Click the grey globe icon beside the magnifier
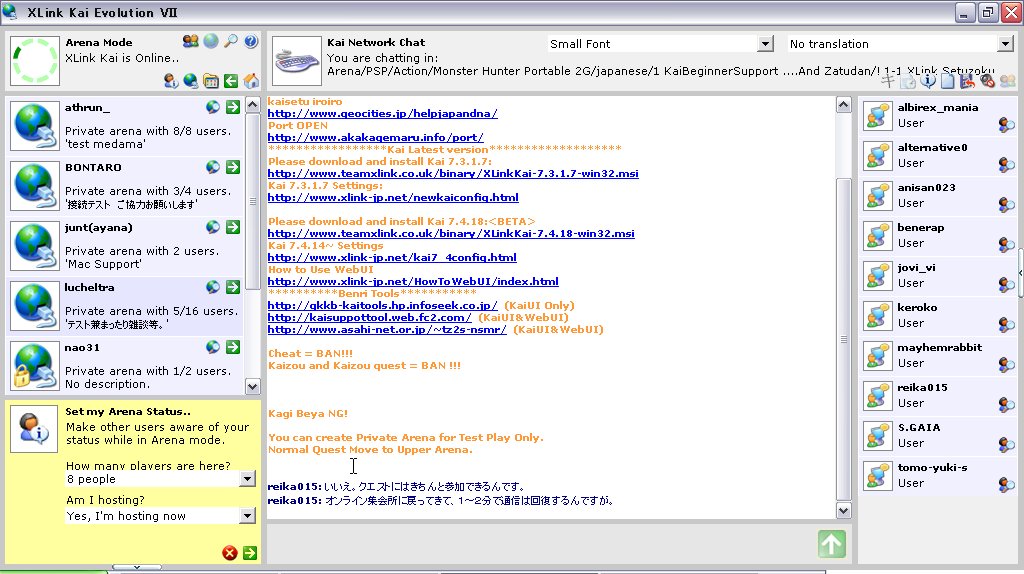Screen dimensions: 1024x574 coord(211,41)
